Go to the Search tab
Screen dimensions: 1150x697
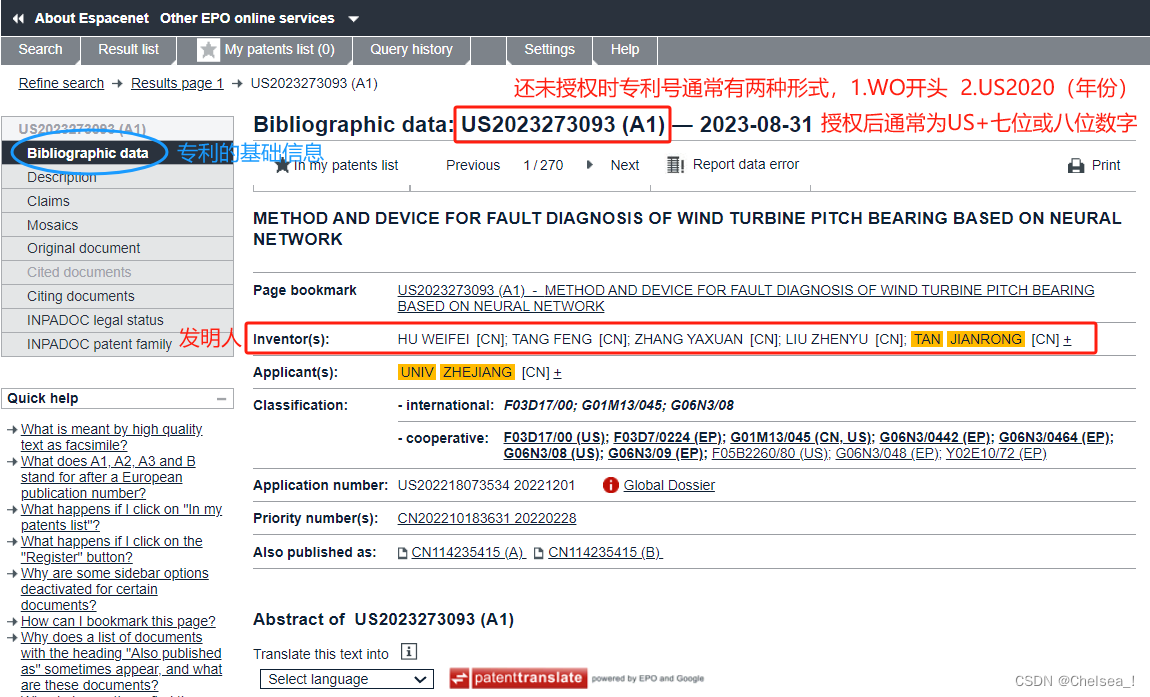click(40, 49)
